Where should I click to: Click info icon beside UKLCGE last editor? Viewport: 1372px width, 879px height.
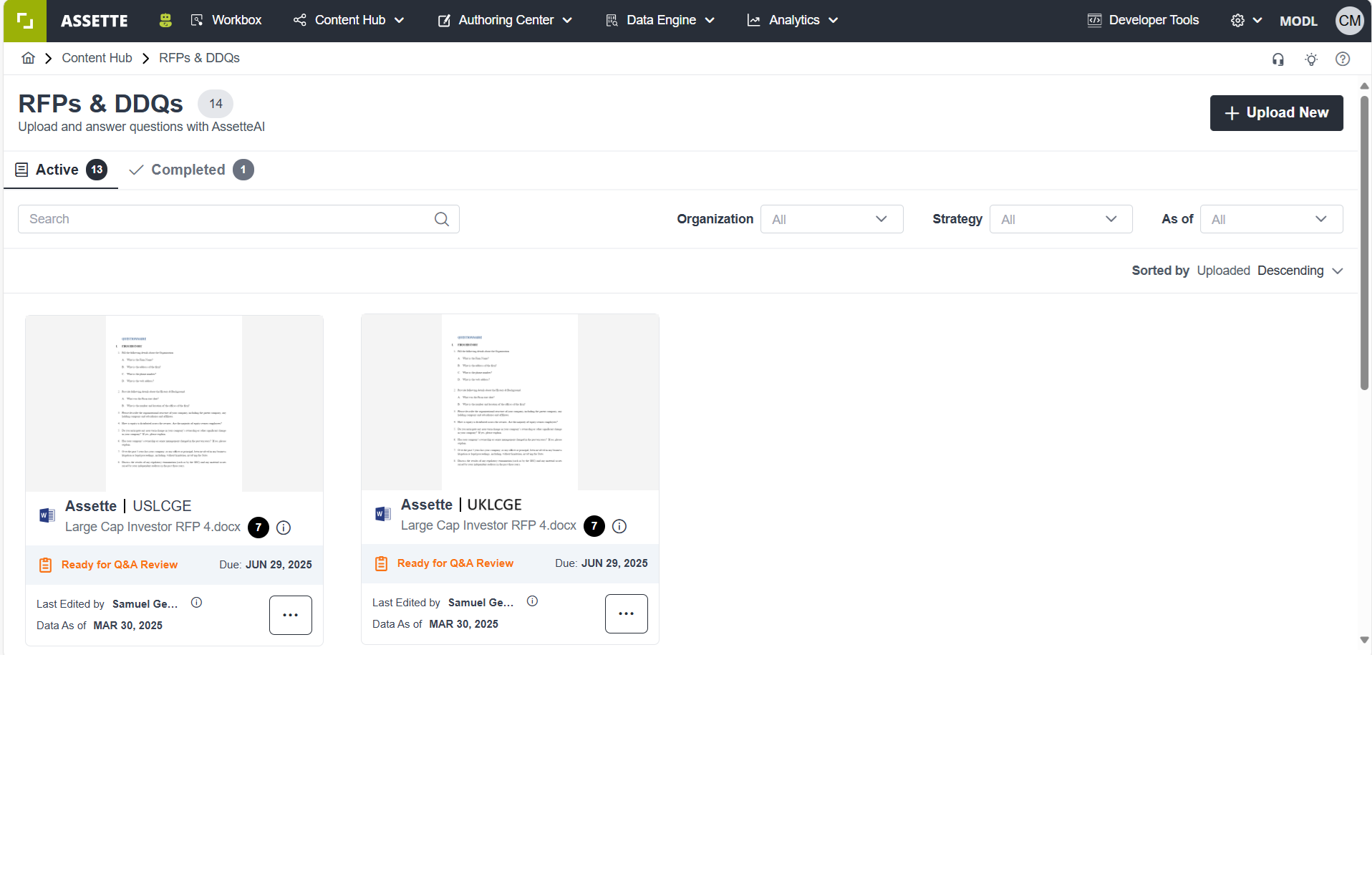click(532, 601)
